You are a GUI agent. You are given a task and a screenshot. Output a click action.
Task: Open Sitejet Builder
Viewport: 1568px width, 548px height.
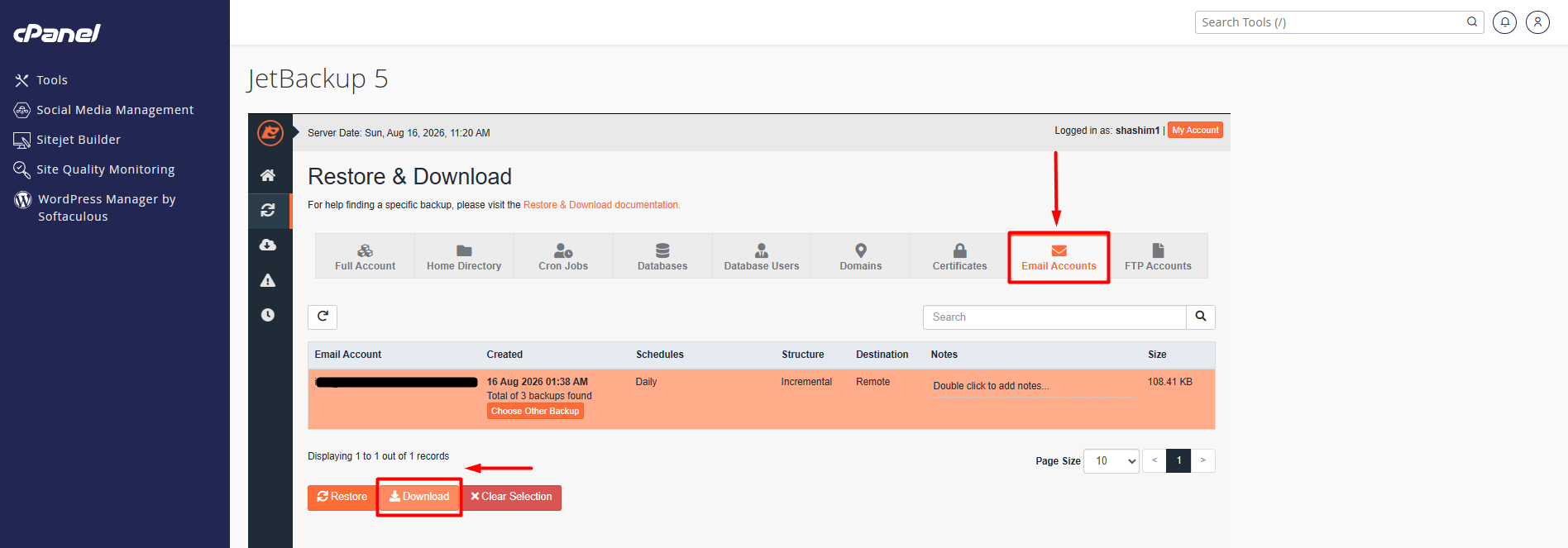[68, 140]
